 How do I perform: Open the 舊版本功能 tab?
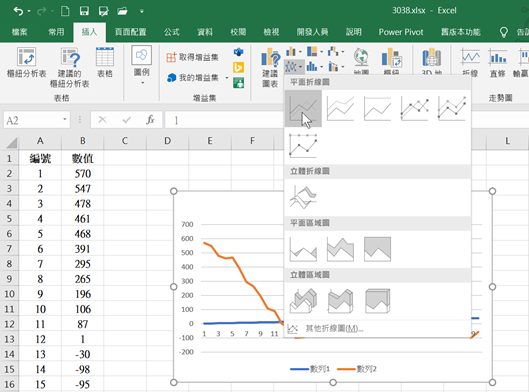[461, 32]
